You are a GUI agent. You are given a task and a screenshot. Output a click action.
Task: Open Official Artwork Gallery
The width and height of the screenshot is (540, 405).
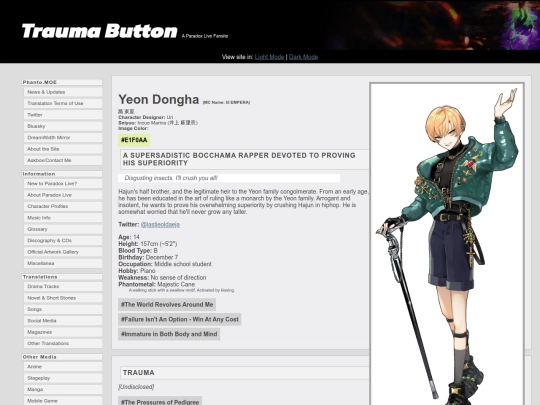click(63, 252)
